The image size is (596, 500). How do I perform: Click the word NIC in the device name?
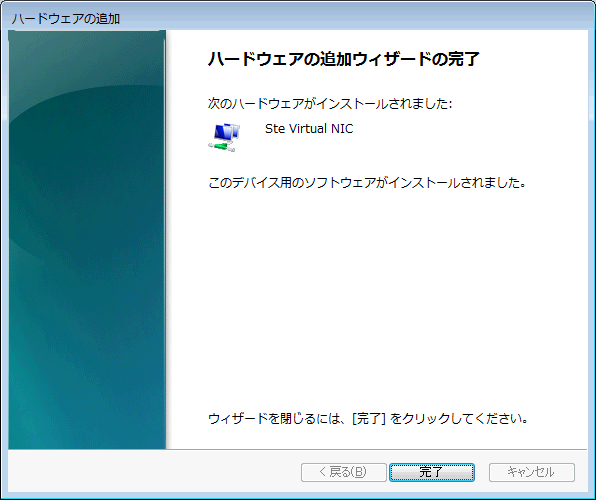(342, 129)
